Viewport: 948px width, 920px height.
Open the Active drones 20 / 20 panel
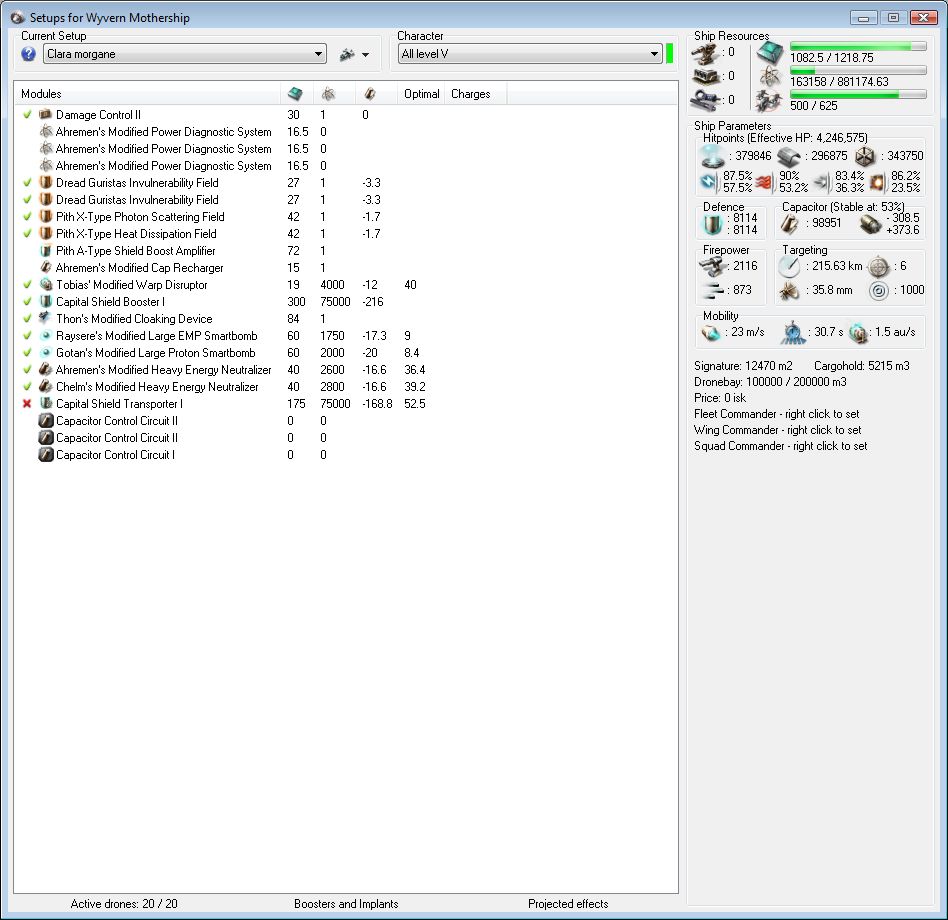click(x=124, y=904)
